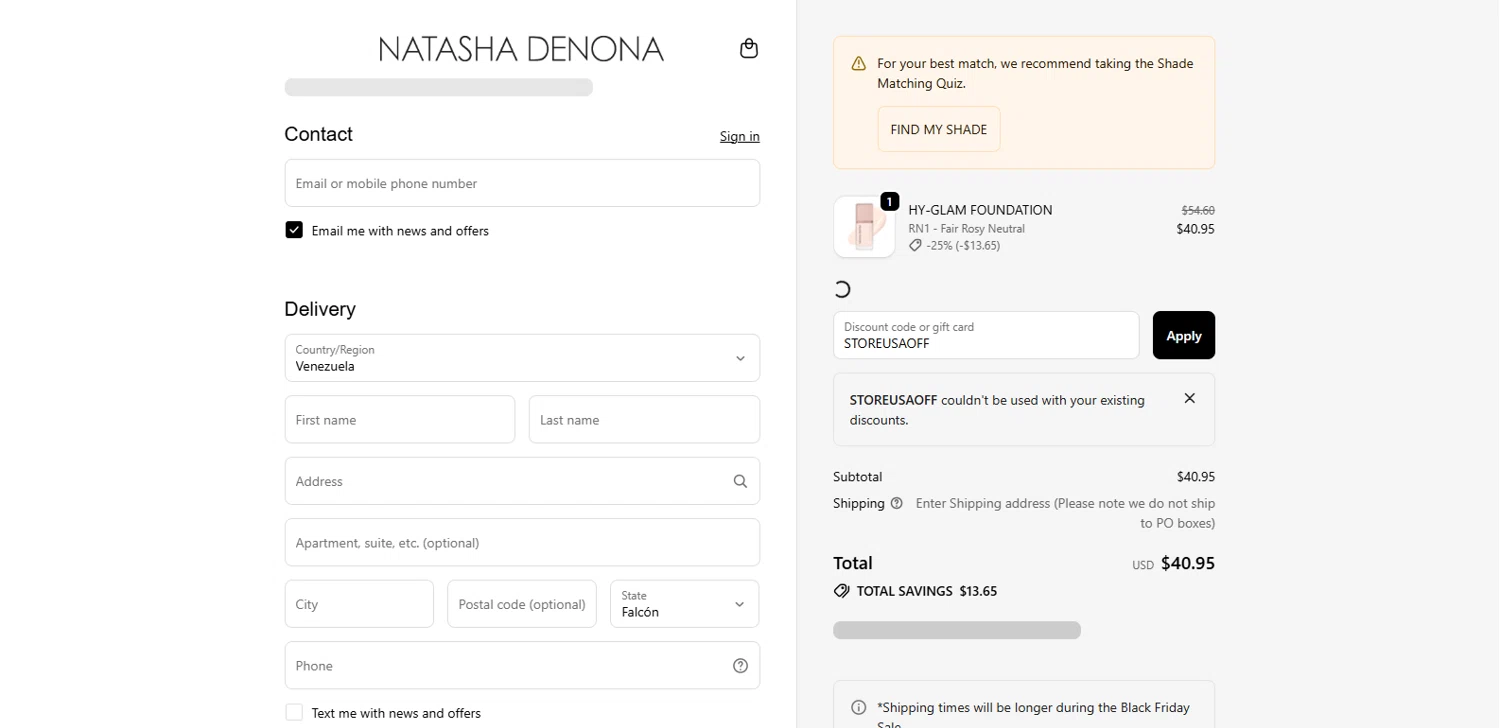Click the TOTAL SAVINGS $13.65 text
The image size is (1500, 728).
(927, 591)
